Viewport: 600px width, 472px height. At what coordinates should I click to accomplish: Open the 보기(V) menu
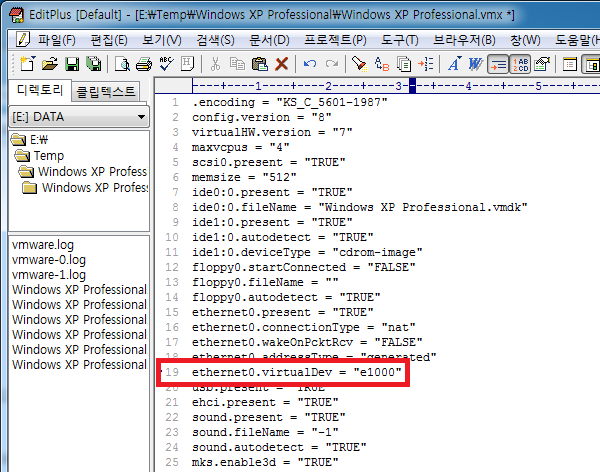[x=161, y=40]
